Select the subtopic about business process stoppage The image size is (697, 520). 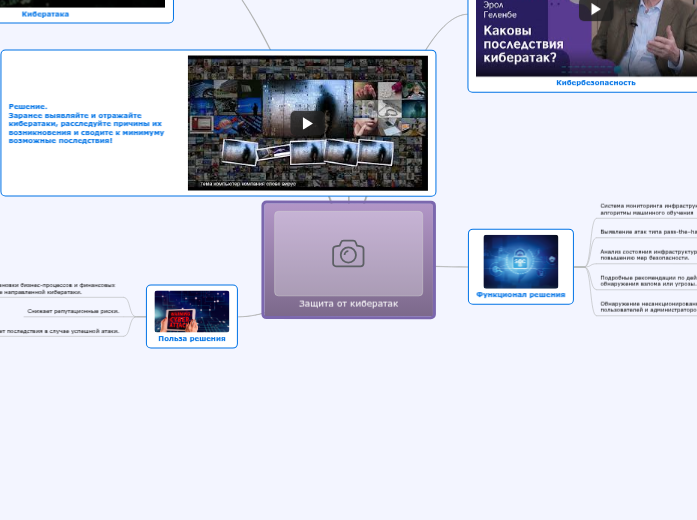[x=55, y=288]
